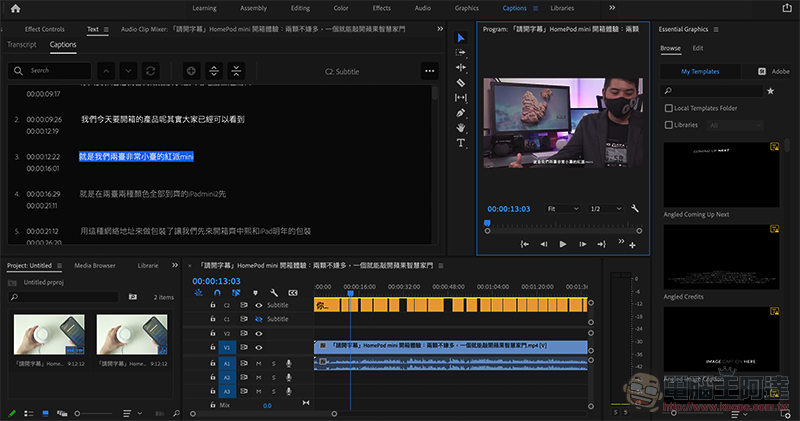The width and height of the screenshot is (800, 421).
Task: Select the My Templates button
Action: tap(699, 72)
